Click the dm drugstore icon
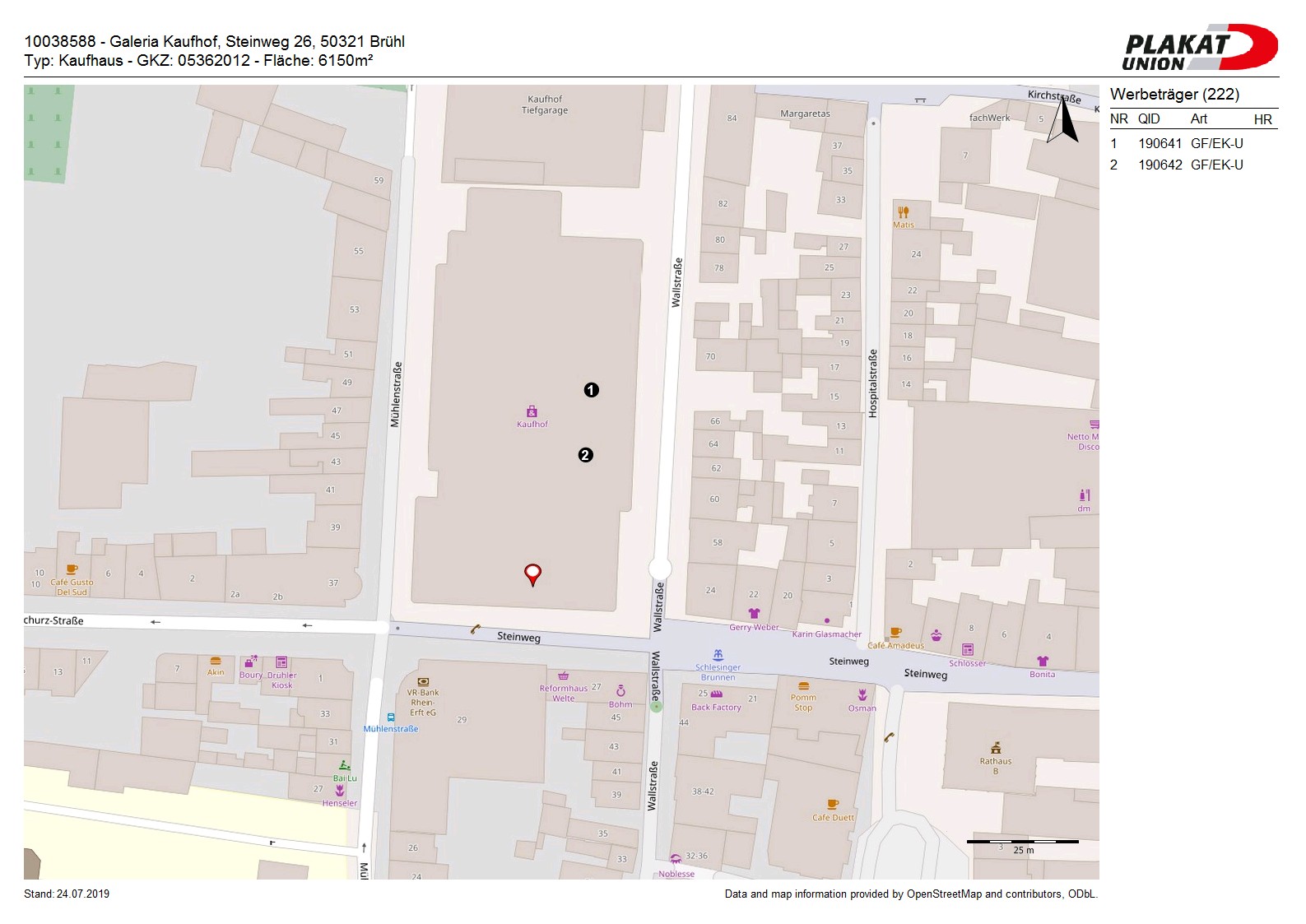This screenshot has height=924, width=1306. coord(1084,495)
